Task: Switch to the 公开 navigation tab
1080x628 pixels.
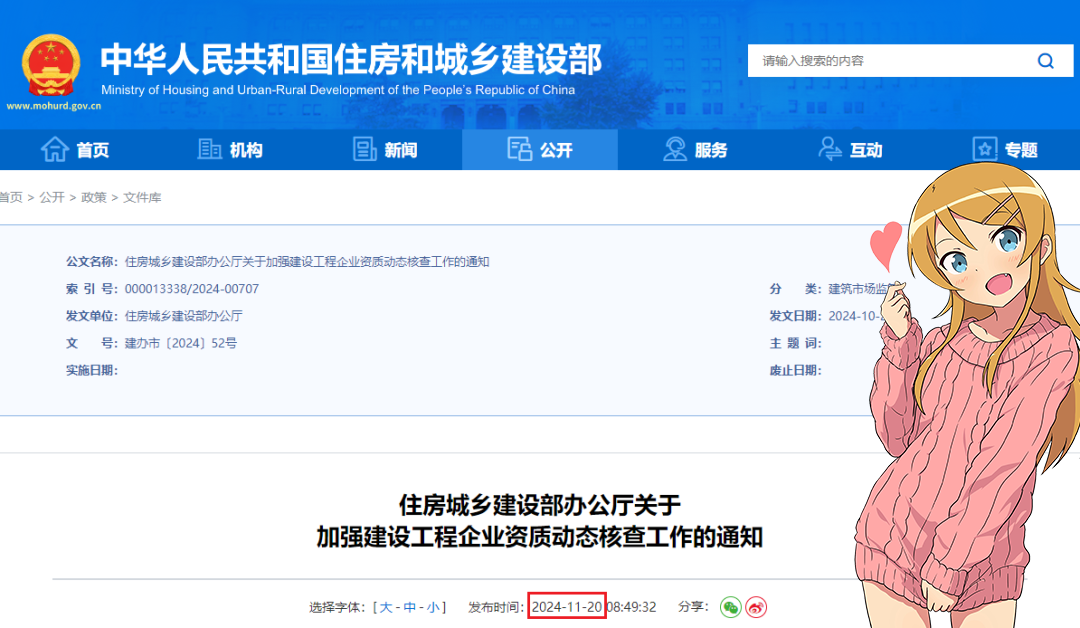Action: click(540, 148)
